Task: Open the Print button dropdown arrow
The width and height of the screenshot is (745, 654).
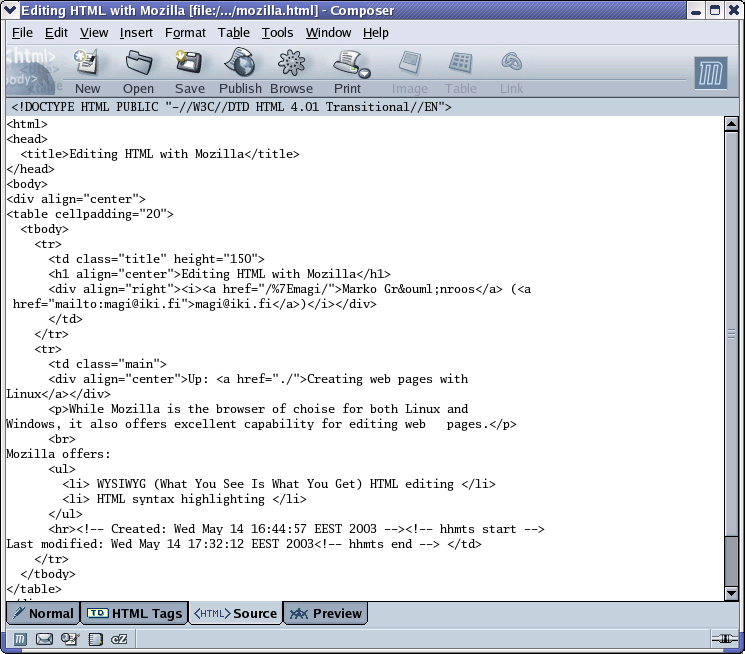Action: (365, 73)
